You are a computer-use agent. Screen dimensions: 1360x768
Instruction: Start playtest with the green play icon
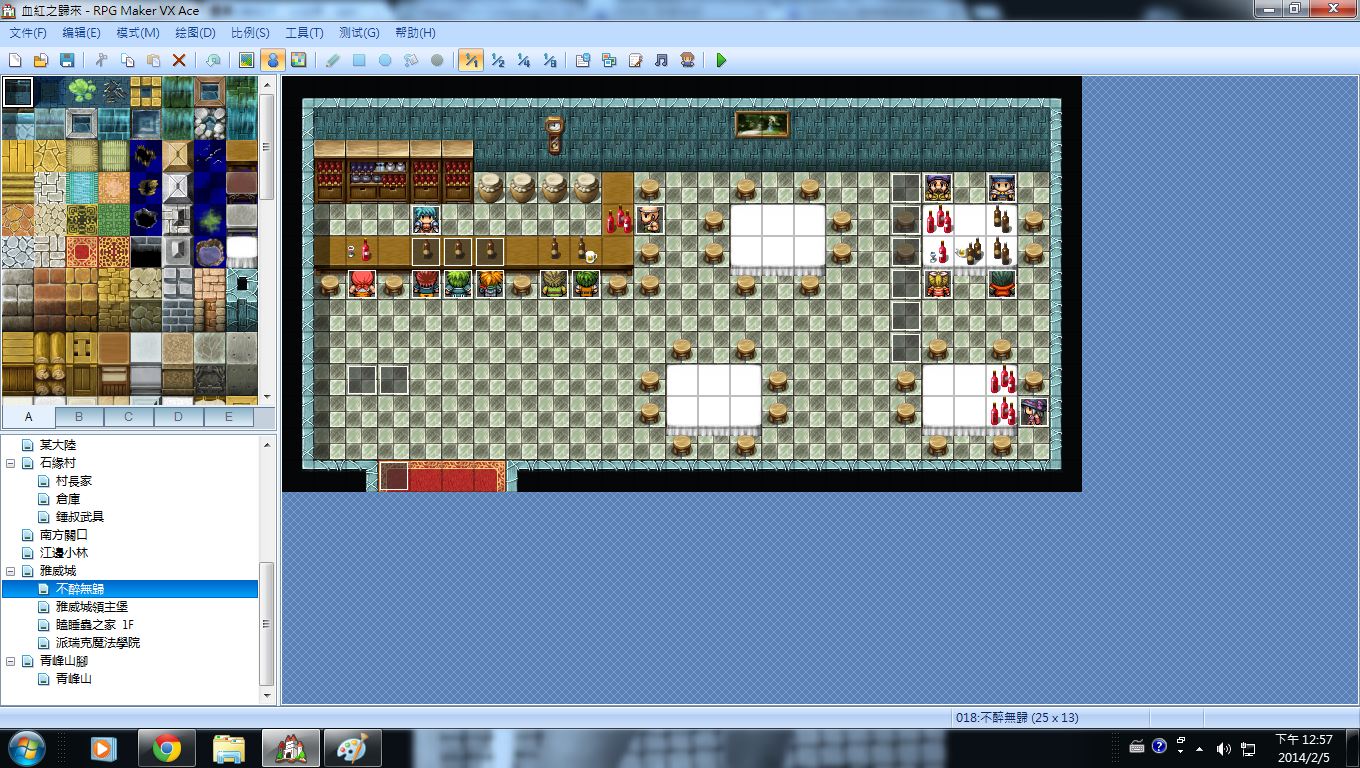pyautogui.click(x=721, y=60)
